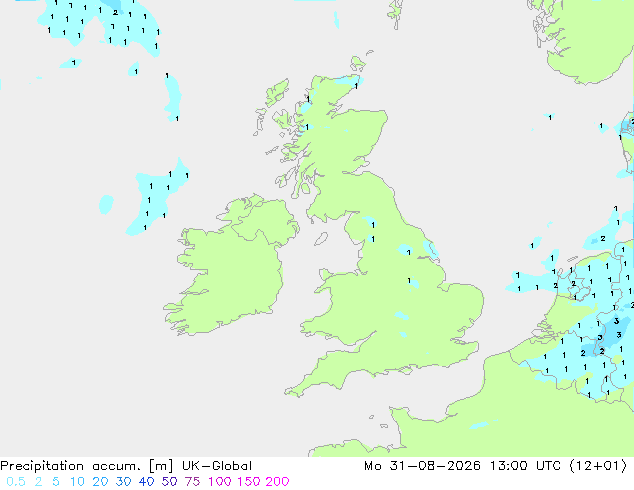Click the Mo 31-08-2026 date label
Viewport: 634px width, 490px height.
coord(422,466)
